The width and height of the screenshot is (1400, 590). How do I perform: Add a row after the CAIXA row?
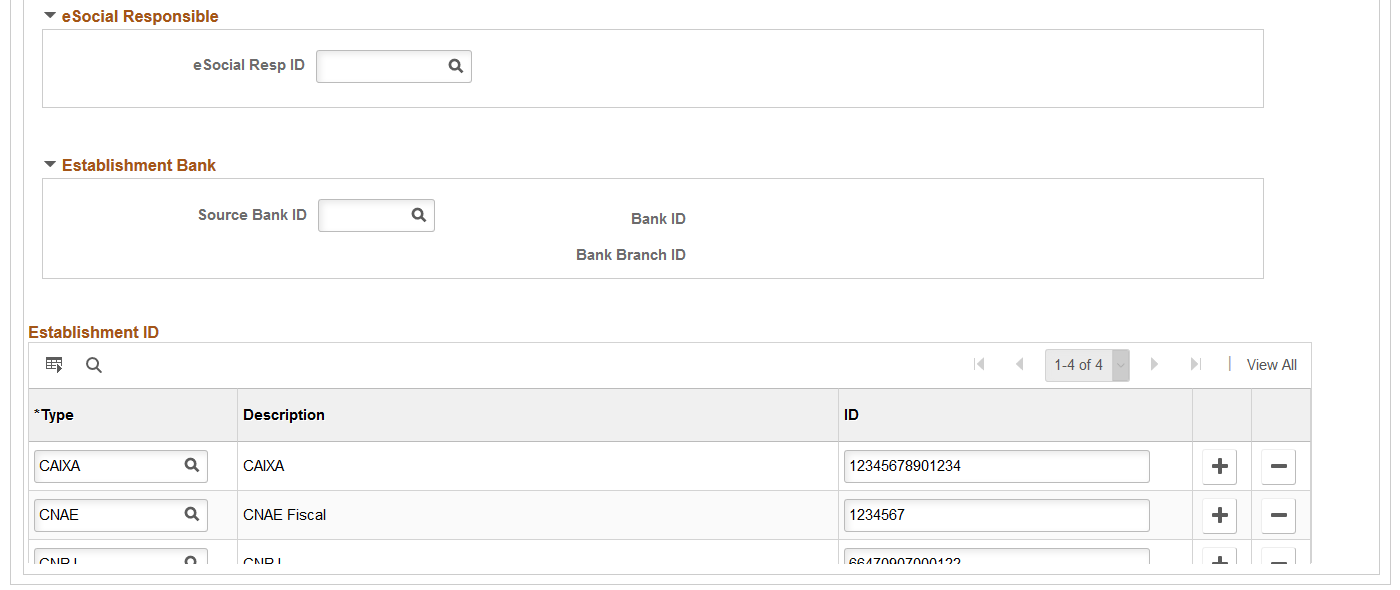pyautogui.click(x=1219, y=466)
